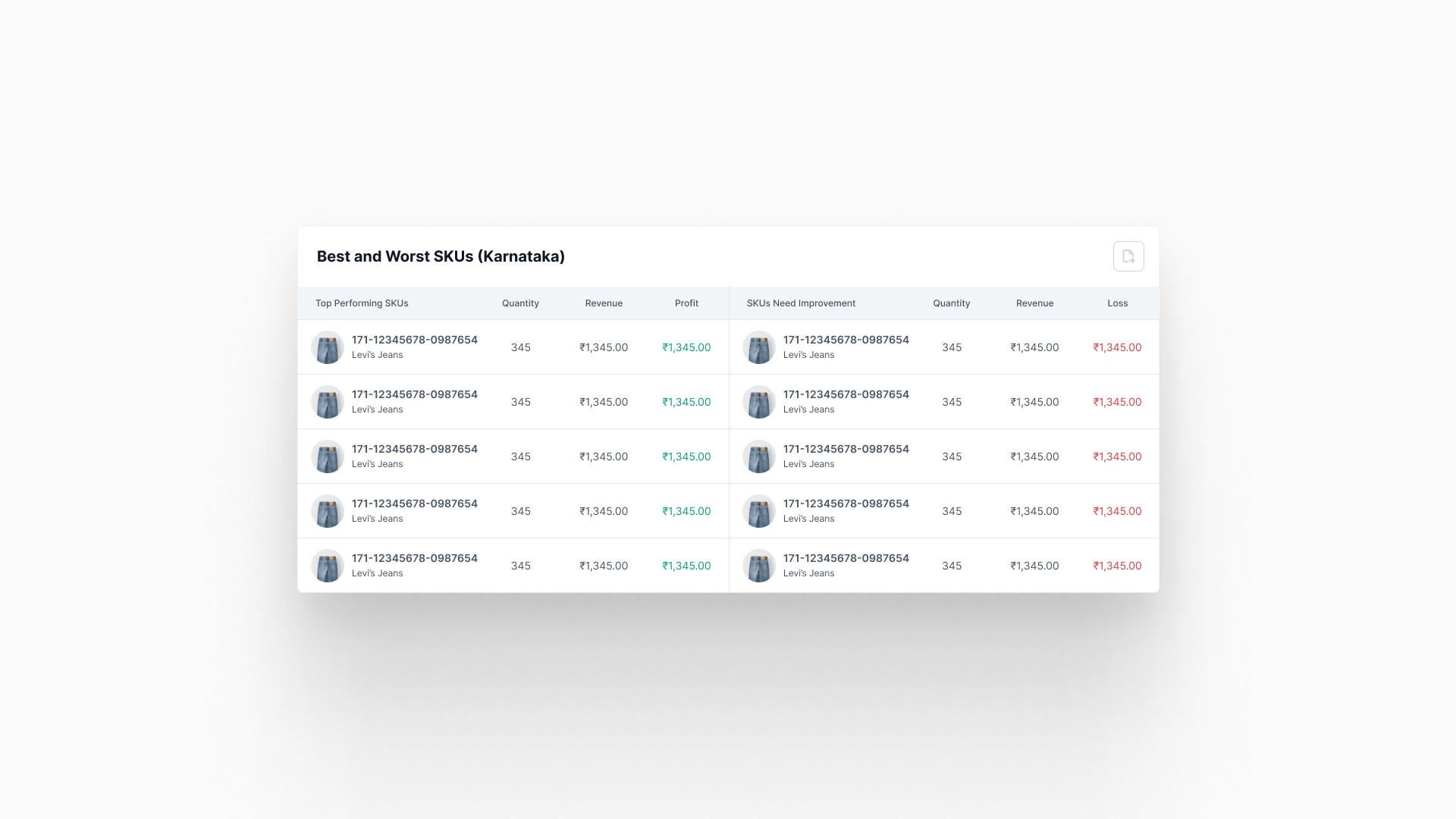This screenshot has height=819, width=1456.
Task: Open third SKU number link in Need Improvement list
Action: 846,449
